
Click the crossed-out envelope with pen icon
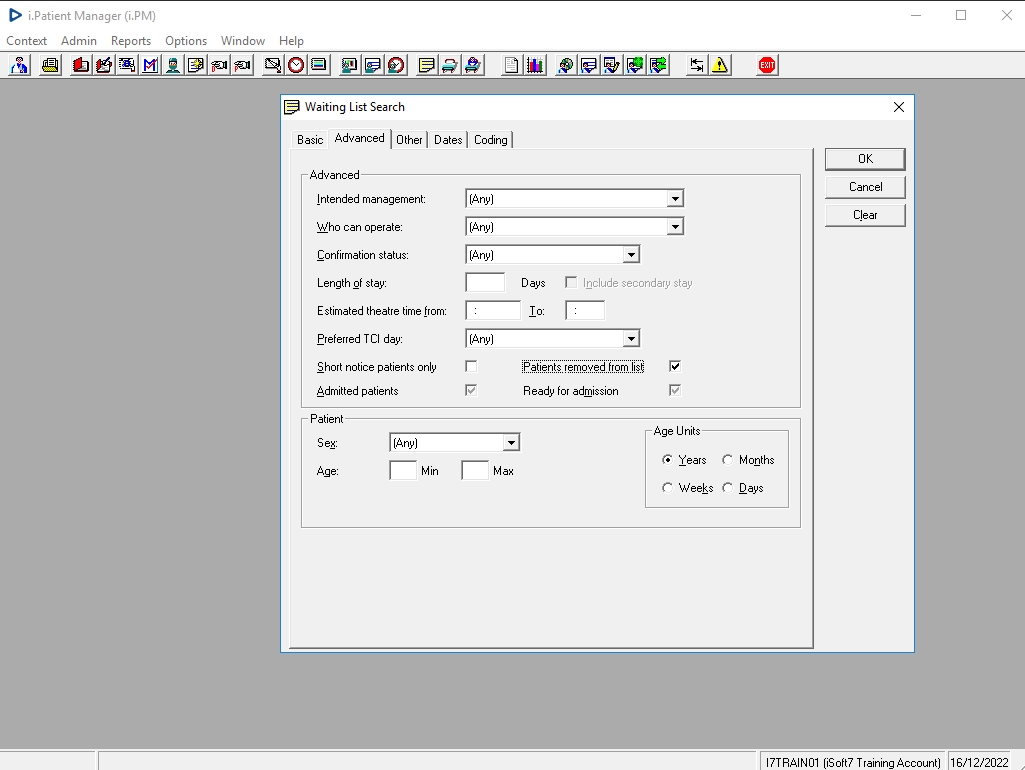point(273,65)
